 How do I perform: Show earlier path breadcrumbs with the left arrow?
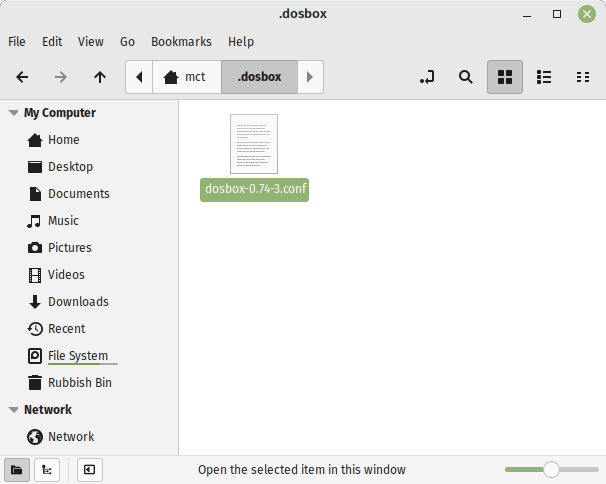[x=139, y=77]
